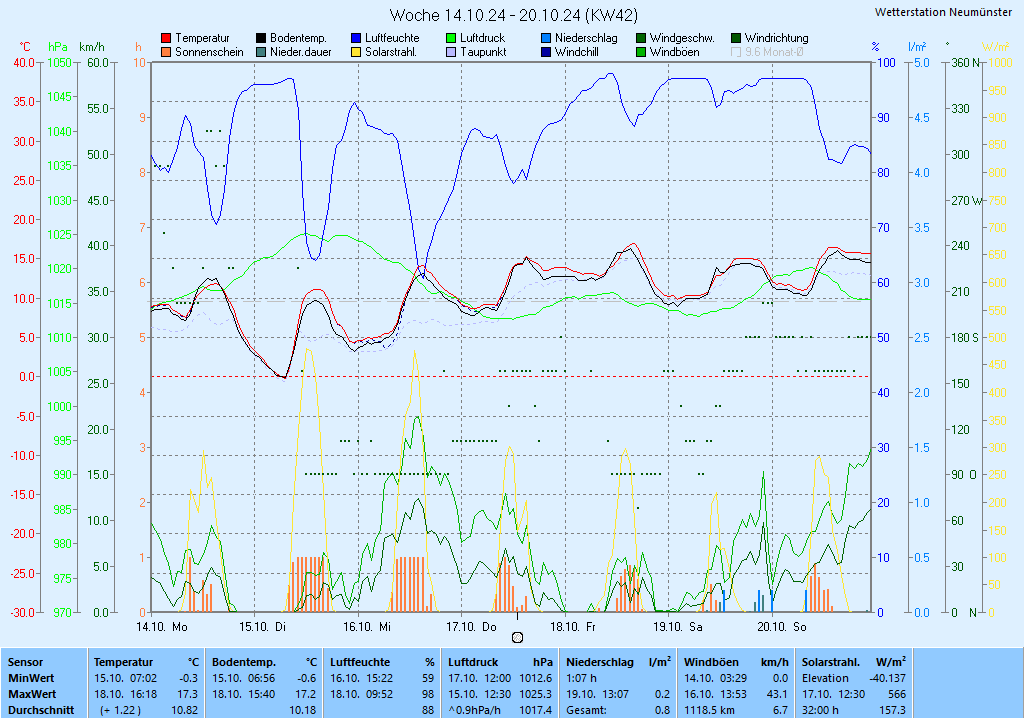Click the dark blue Windchill legend swatch

click(546, 52)
